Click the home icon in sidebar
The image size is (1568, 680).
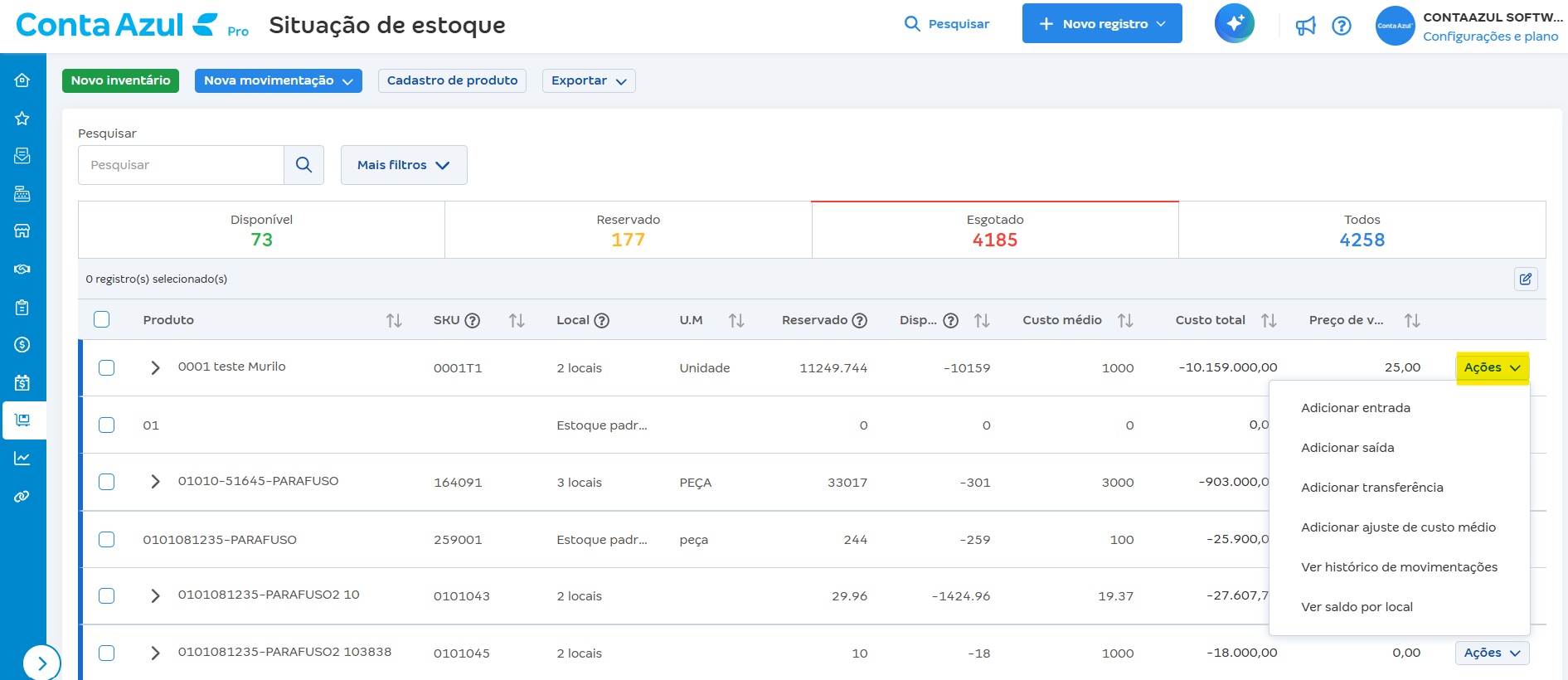point(22,80)
